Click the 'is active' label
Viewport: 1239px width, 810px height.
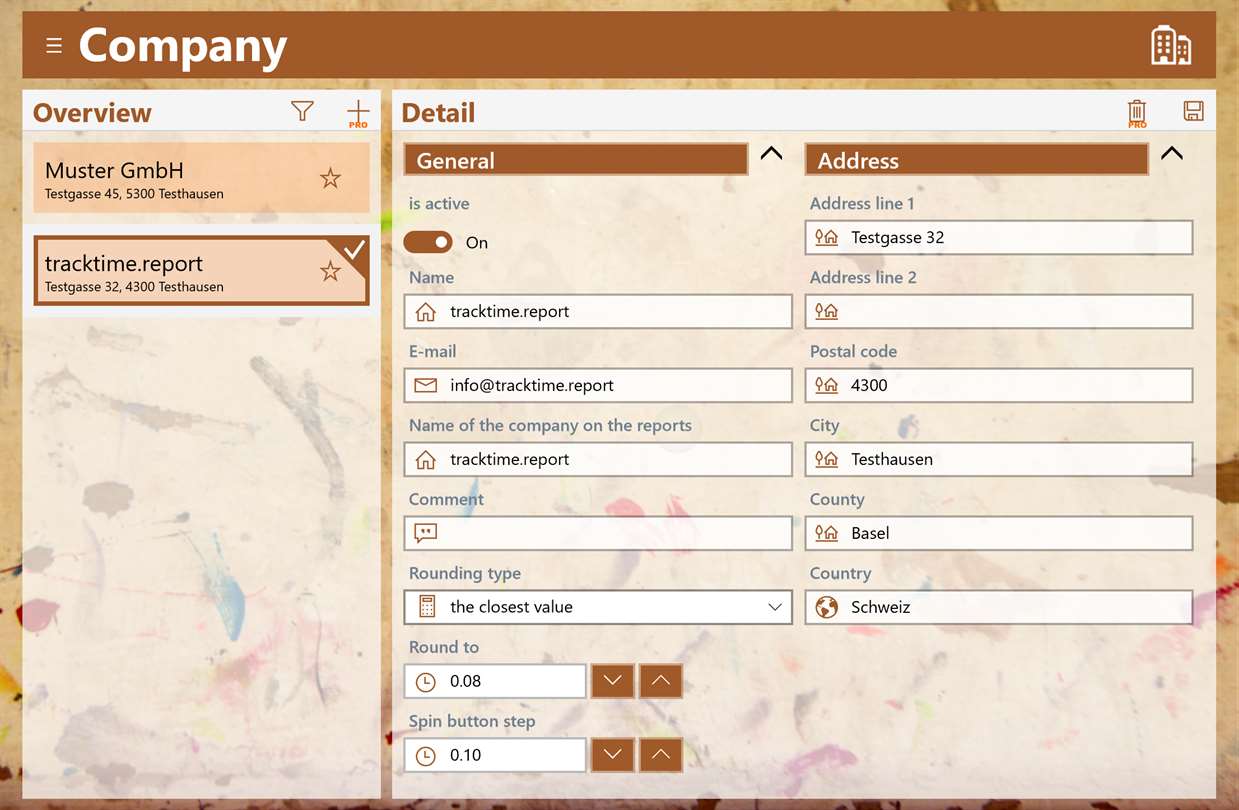coord(439,203)
